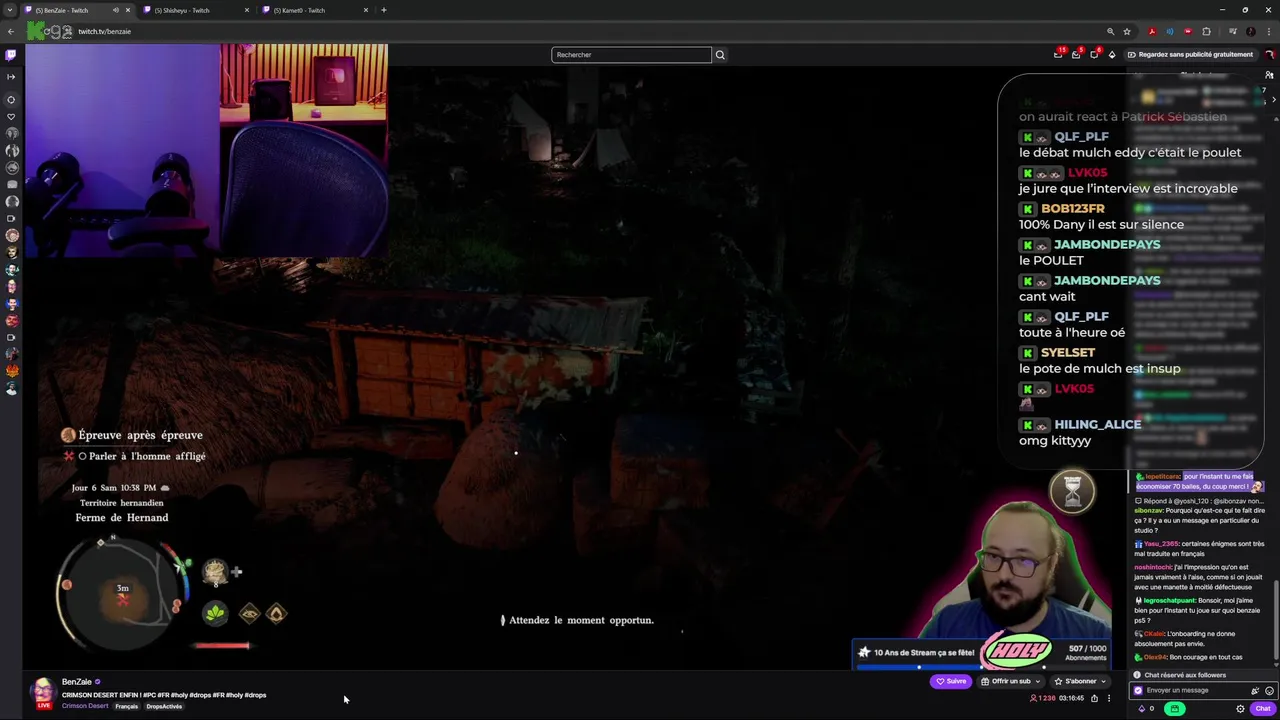Viewport: 1280px width, 720px height.
Task: Expand chat leaderboard chevron arrow
Action: (1272, 99)
